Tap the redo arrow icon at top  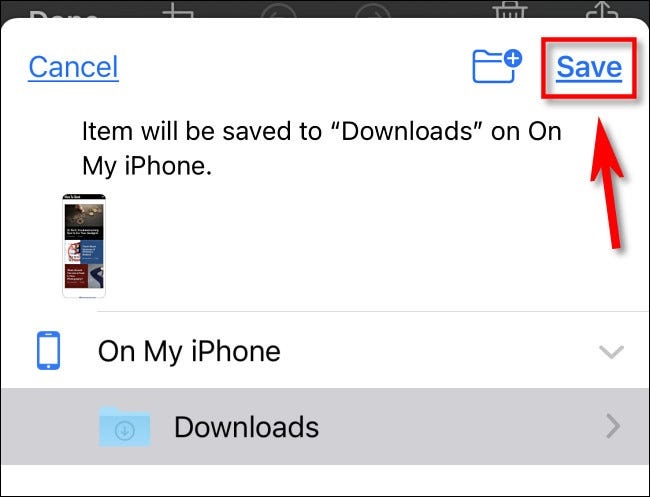point(373,11)
